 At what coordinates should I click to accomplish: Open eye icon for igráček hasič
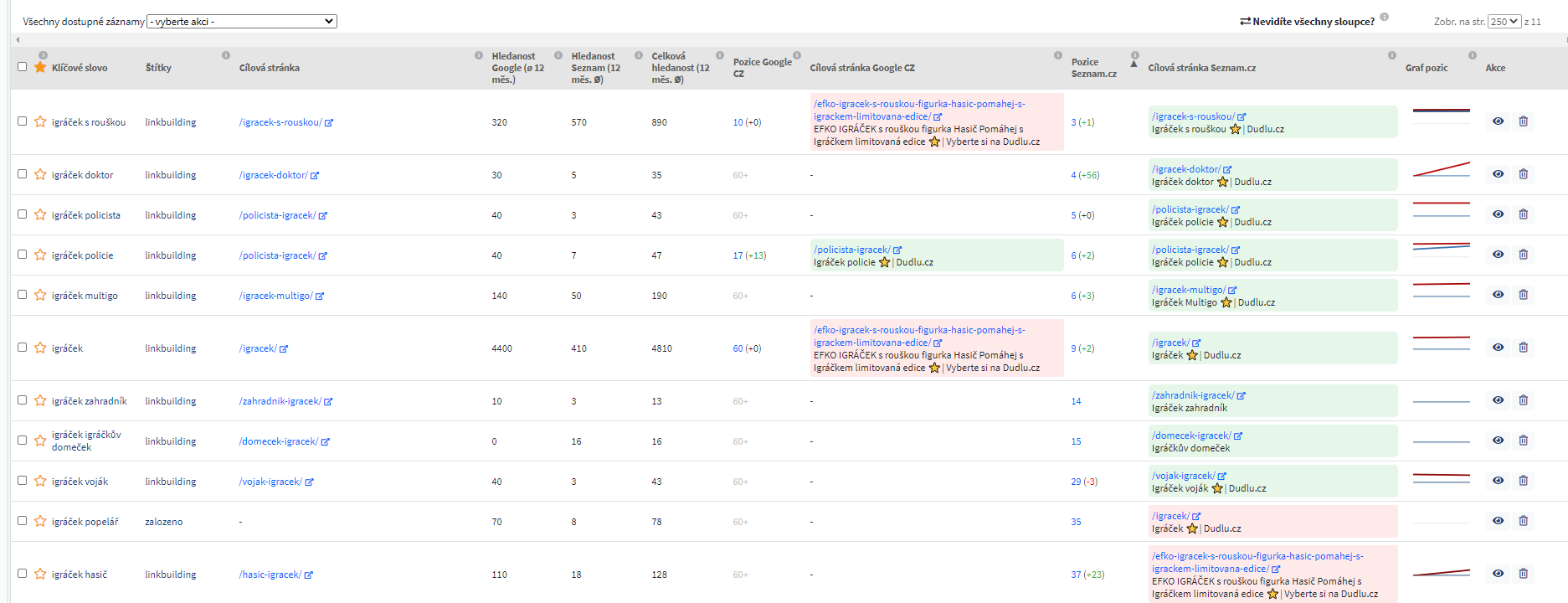click(x=1498, y=574)
